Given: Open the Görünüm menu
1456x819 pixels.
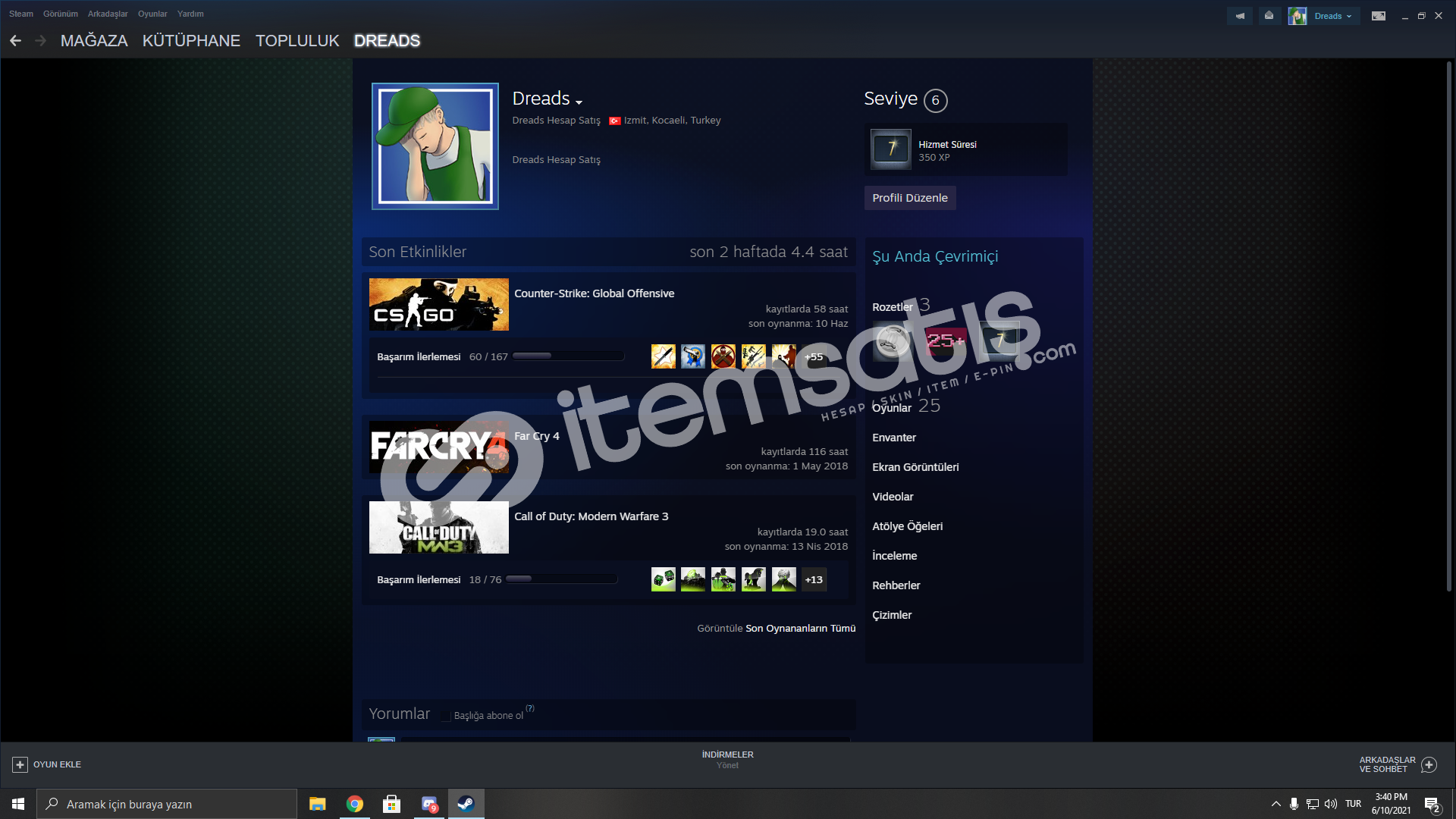Looking at the screenshot, I should click(x=61, y=14).
